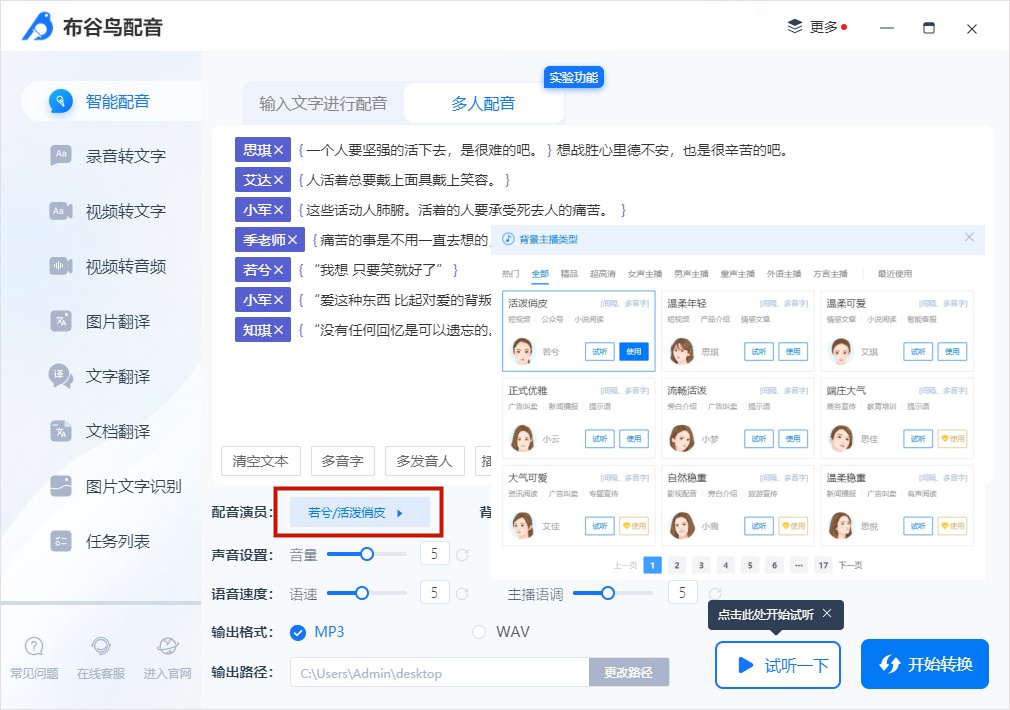1010x710 pixels.
Task: Click the 多音字 button
Action: coord(343,461)
